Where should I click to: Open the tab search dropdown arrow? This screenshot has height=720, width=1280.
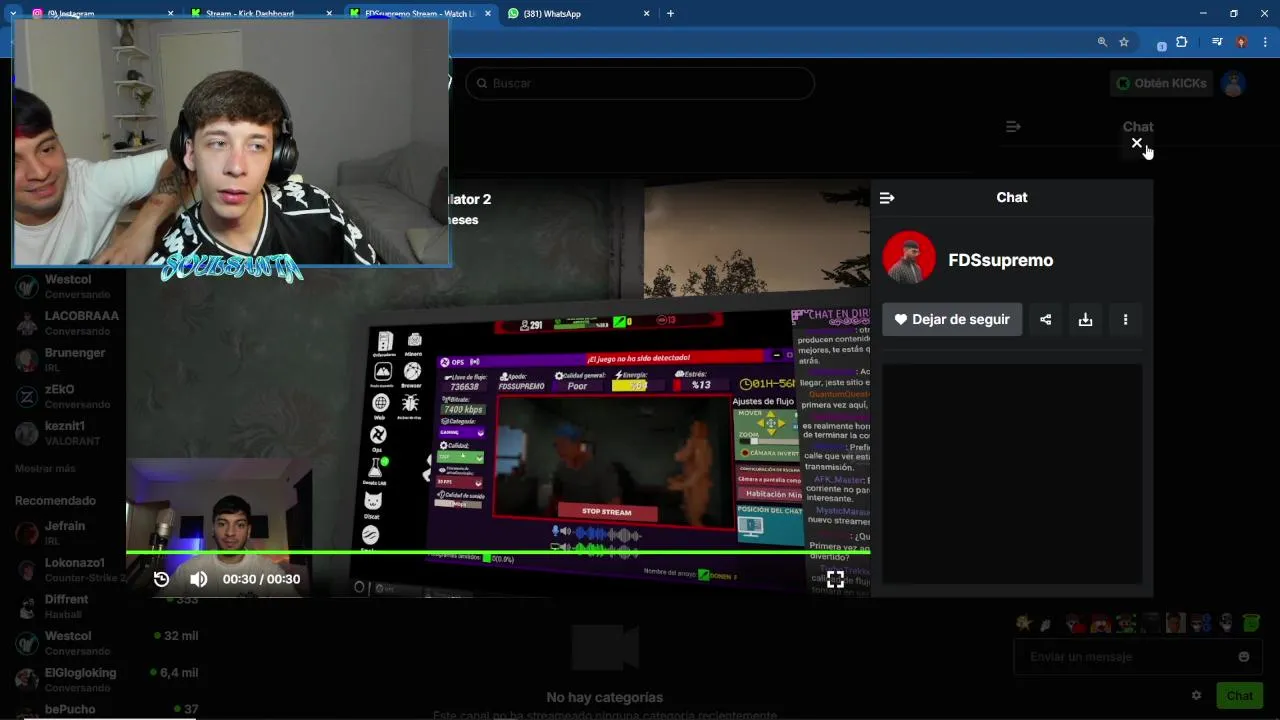(x=12, y=14)
